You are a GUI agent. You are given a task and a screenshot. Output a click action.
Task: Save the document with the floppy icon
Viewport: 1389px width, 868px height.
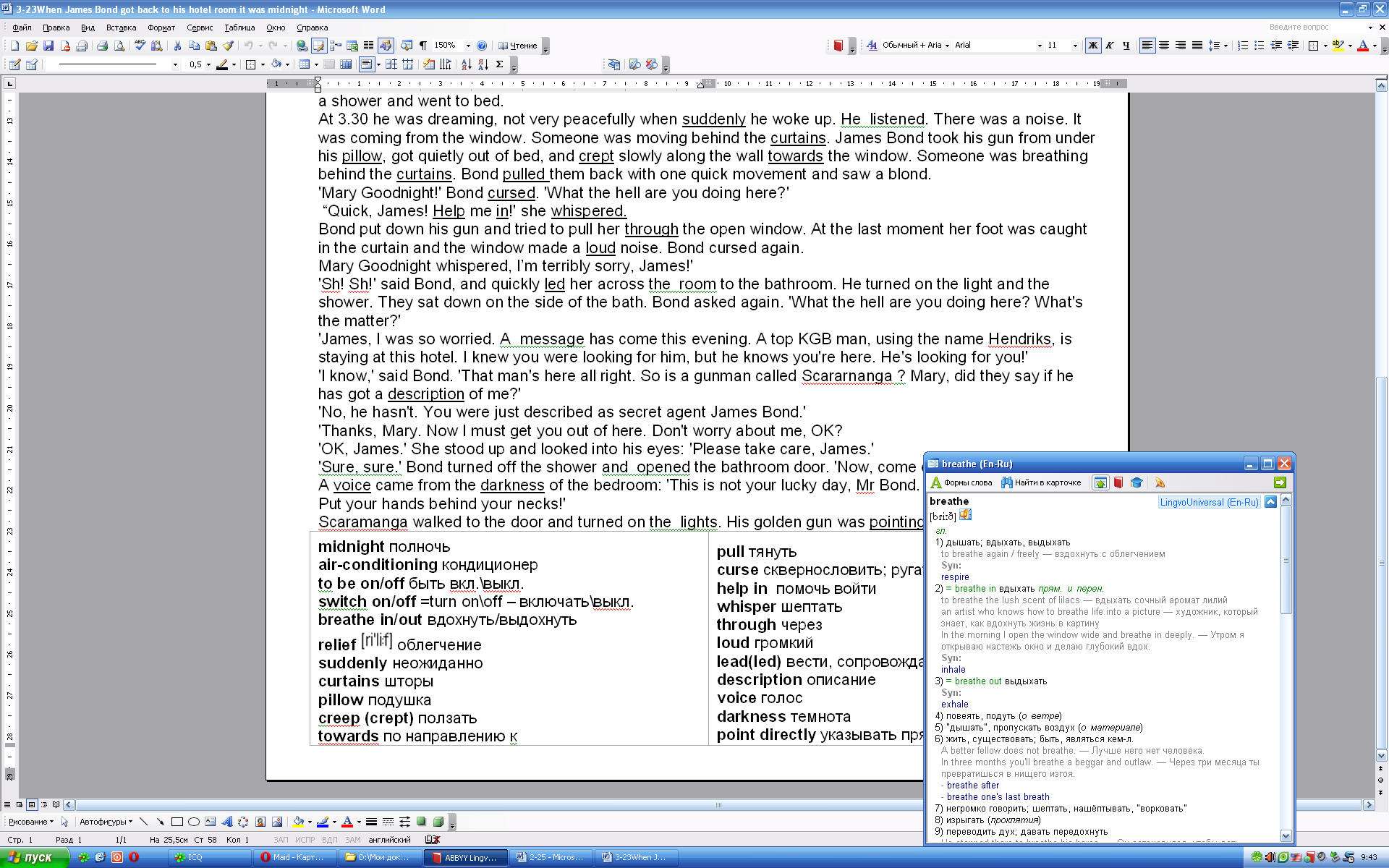coord(48,46)
